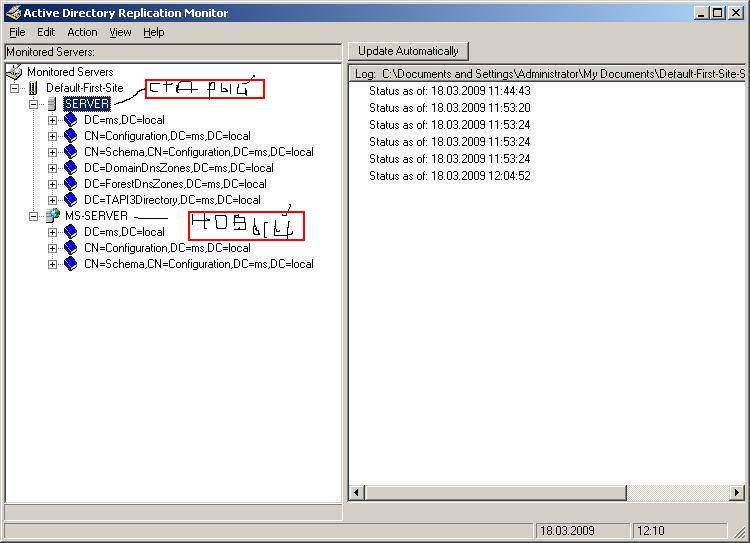750x543 pixels.
Task: Select Monitored Servers root label
Action: [70, 72]
